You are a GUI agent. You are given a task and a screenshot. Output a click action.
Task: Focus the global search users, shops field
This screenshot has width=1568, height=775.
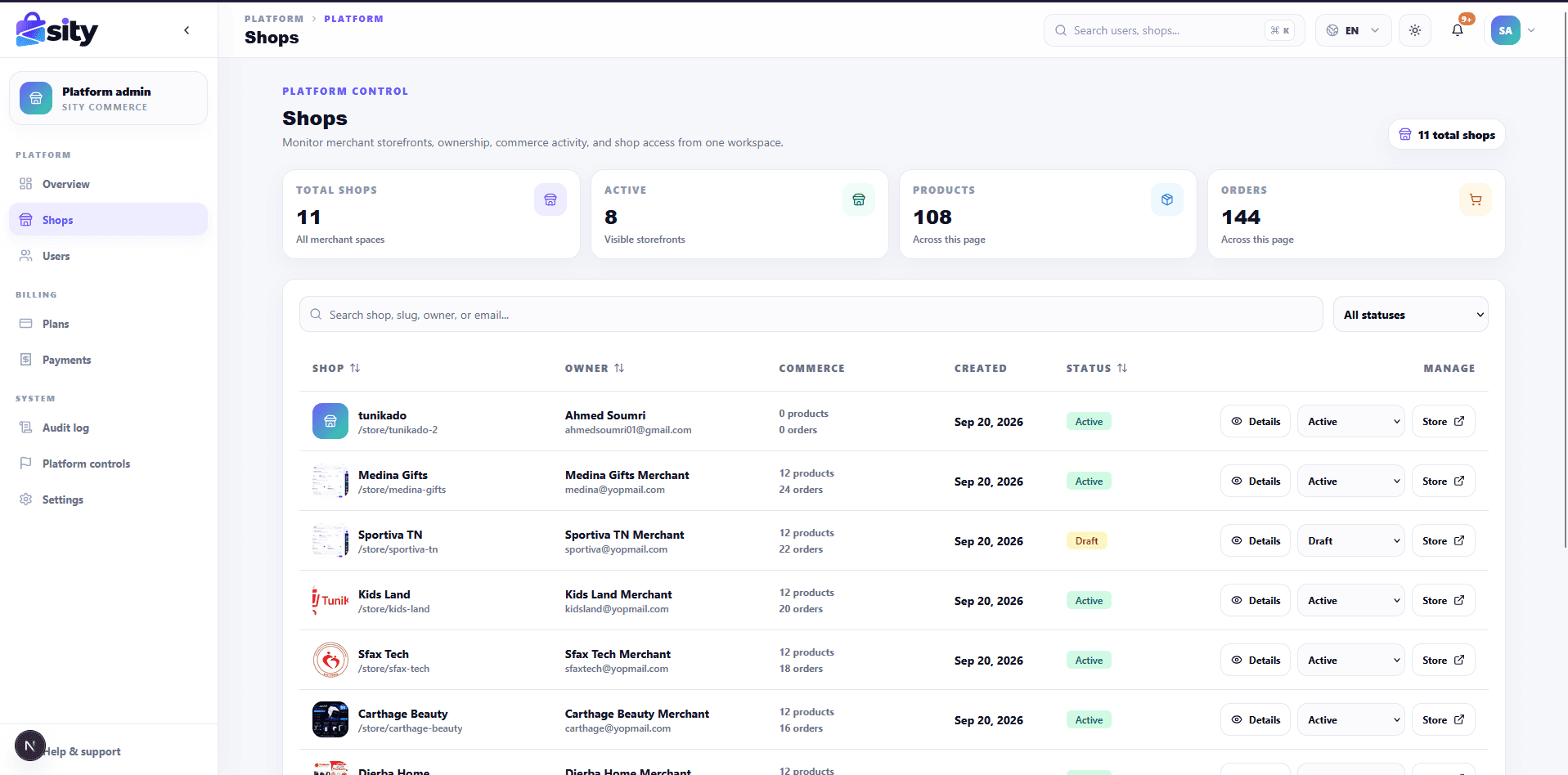[x=1174, y=30]
